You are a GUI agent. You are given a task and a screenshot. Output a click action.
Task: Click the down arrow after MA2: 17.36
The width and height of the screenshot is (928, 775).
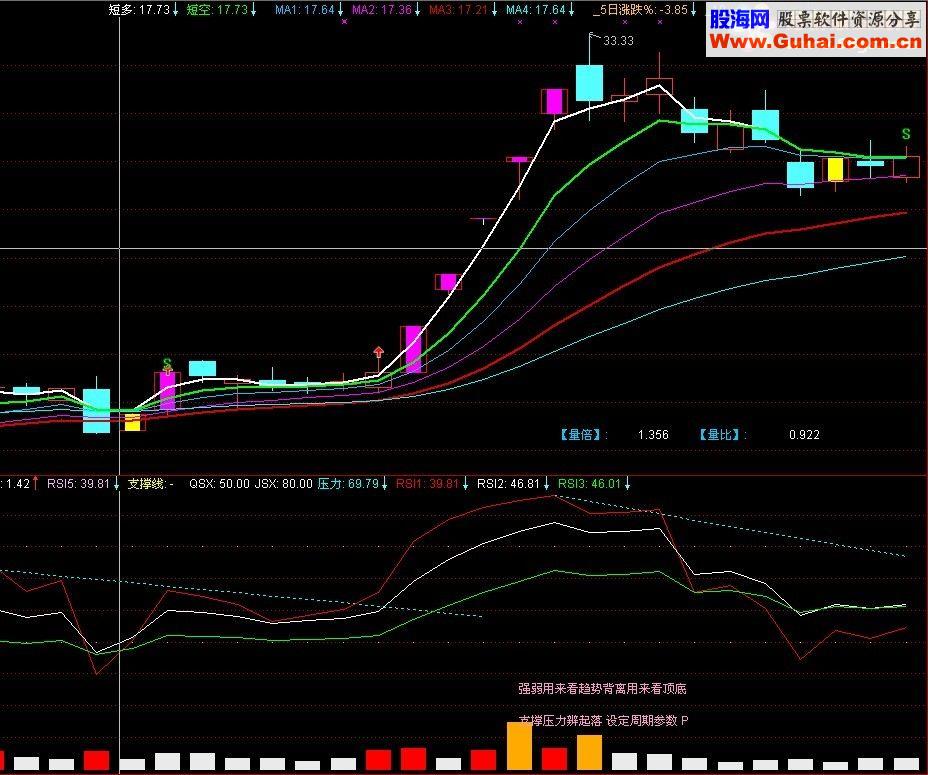(x=417, y=10)
